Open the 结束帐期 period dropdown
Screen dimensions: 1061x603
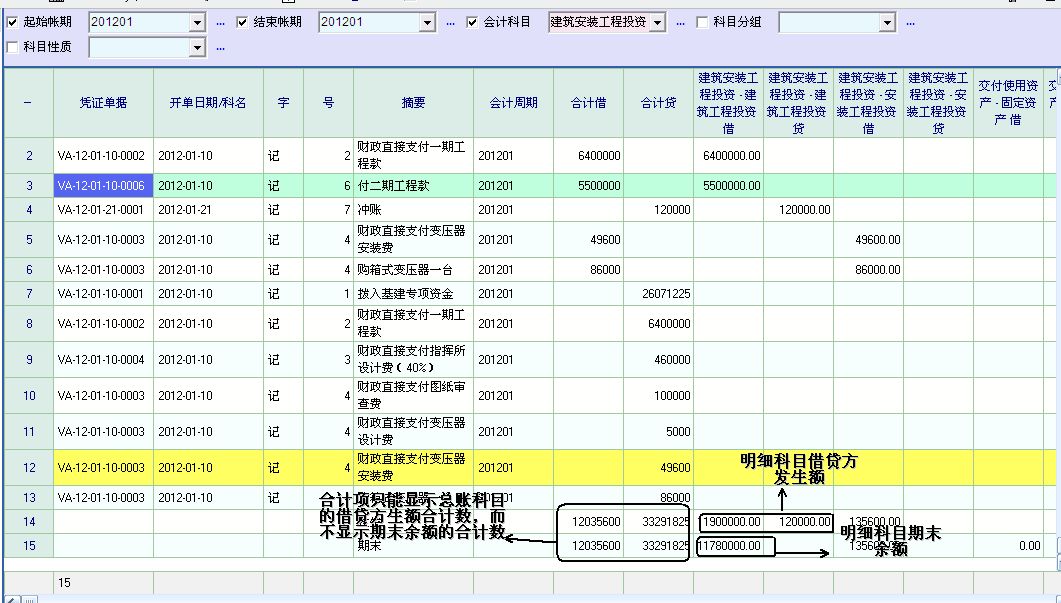coord(427,22)
